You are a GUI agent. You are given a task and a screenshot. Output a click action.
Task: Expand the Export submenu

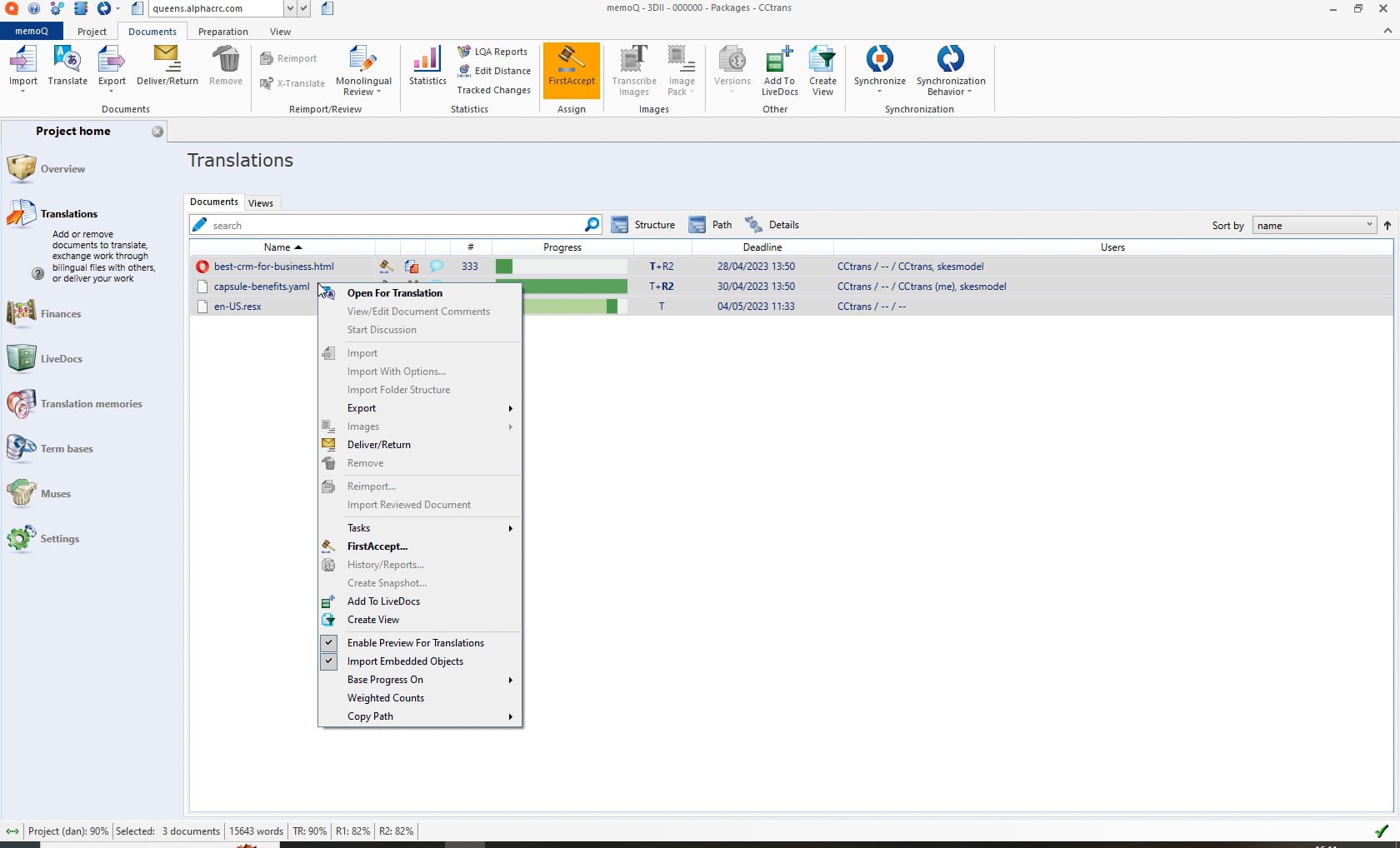[419, 408]
